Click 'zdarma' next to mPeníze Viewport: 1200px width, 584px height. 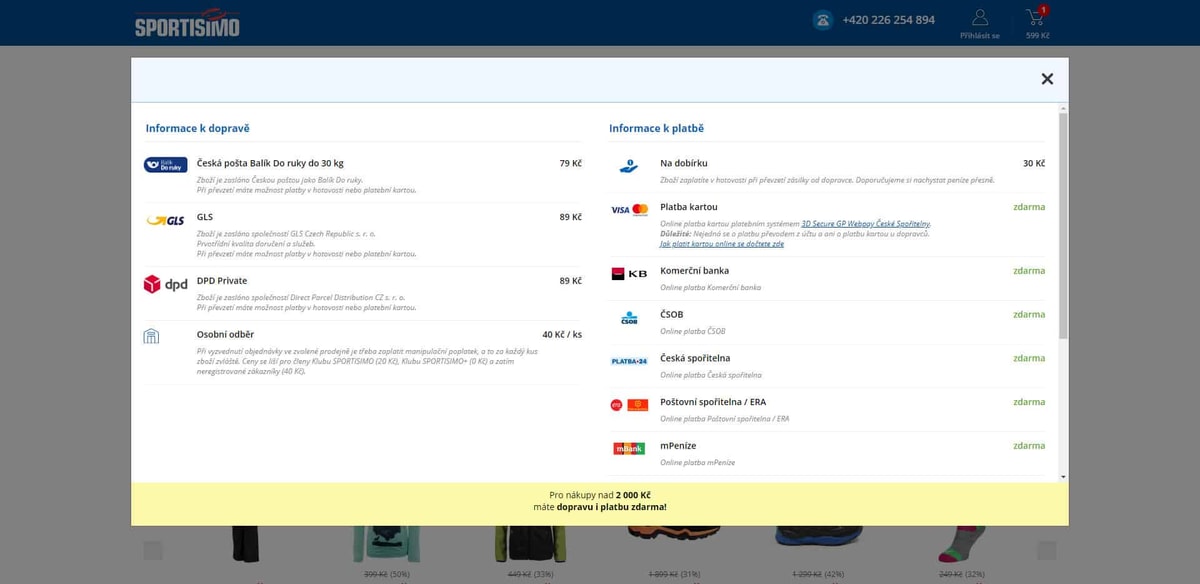tap(1029, 446)
